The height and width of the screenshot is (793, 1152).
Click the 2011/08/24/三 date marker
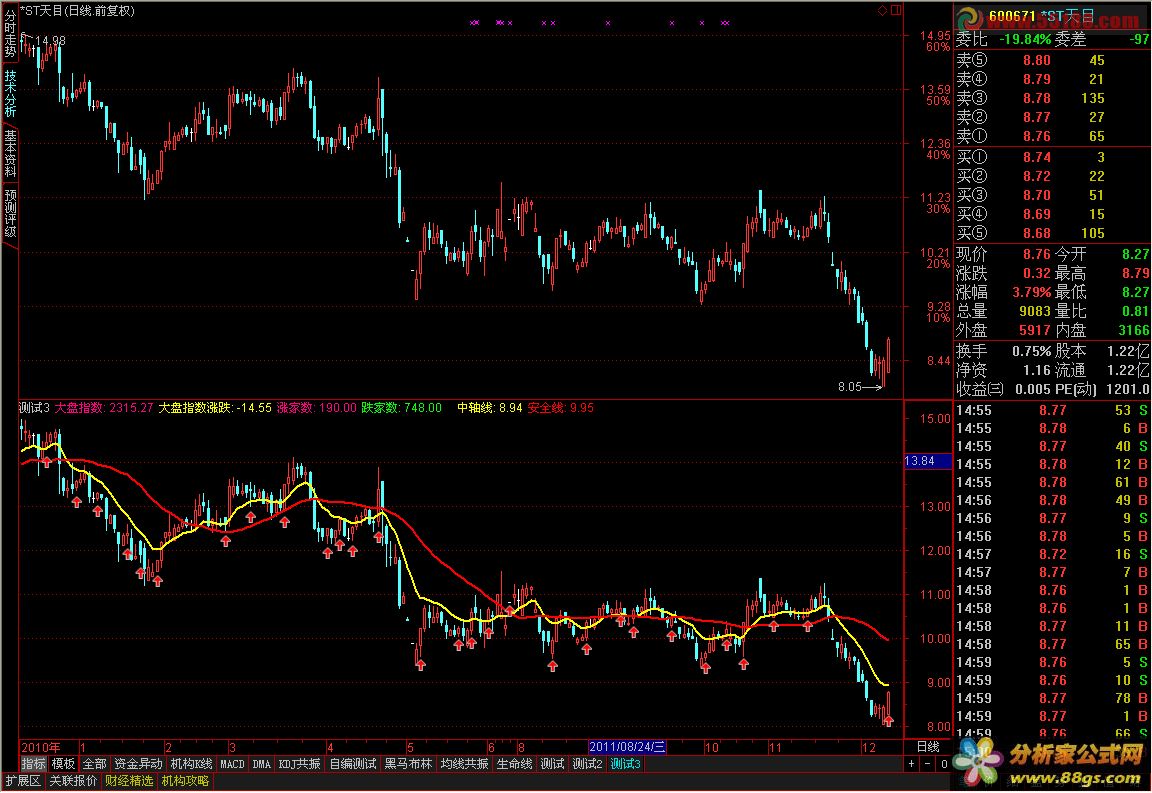coord(627,747)
